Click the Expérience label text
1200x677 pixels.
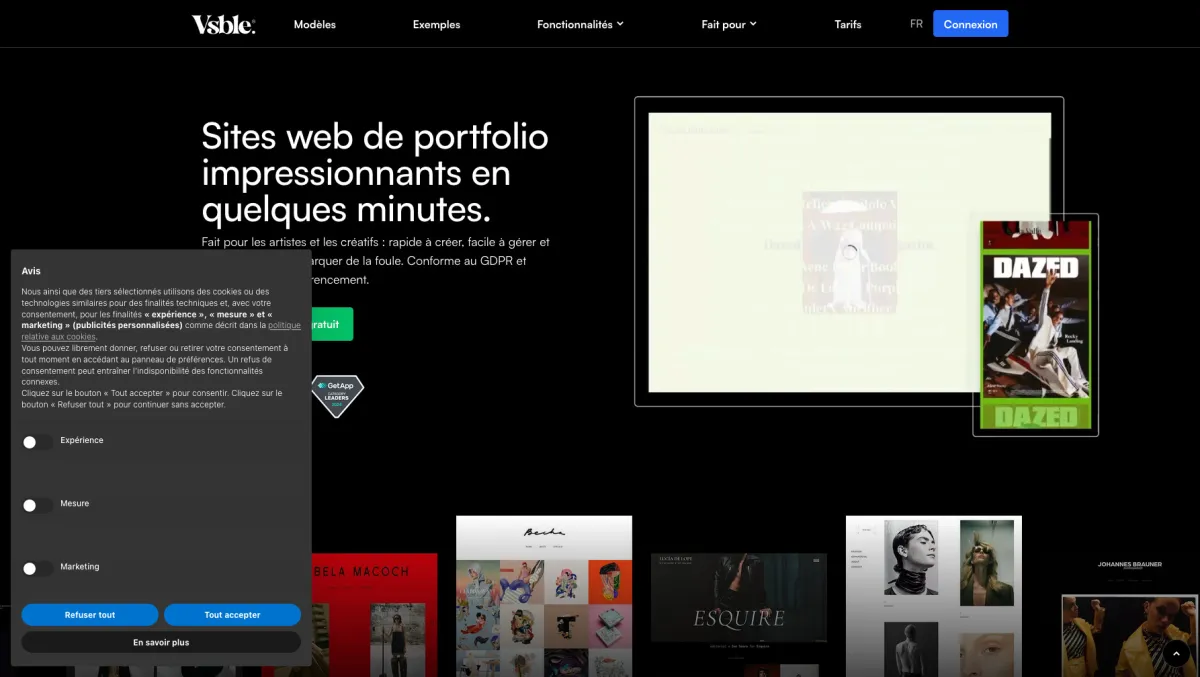click(82, 440)
